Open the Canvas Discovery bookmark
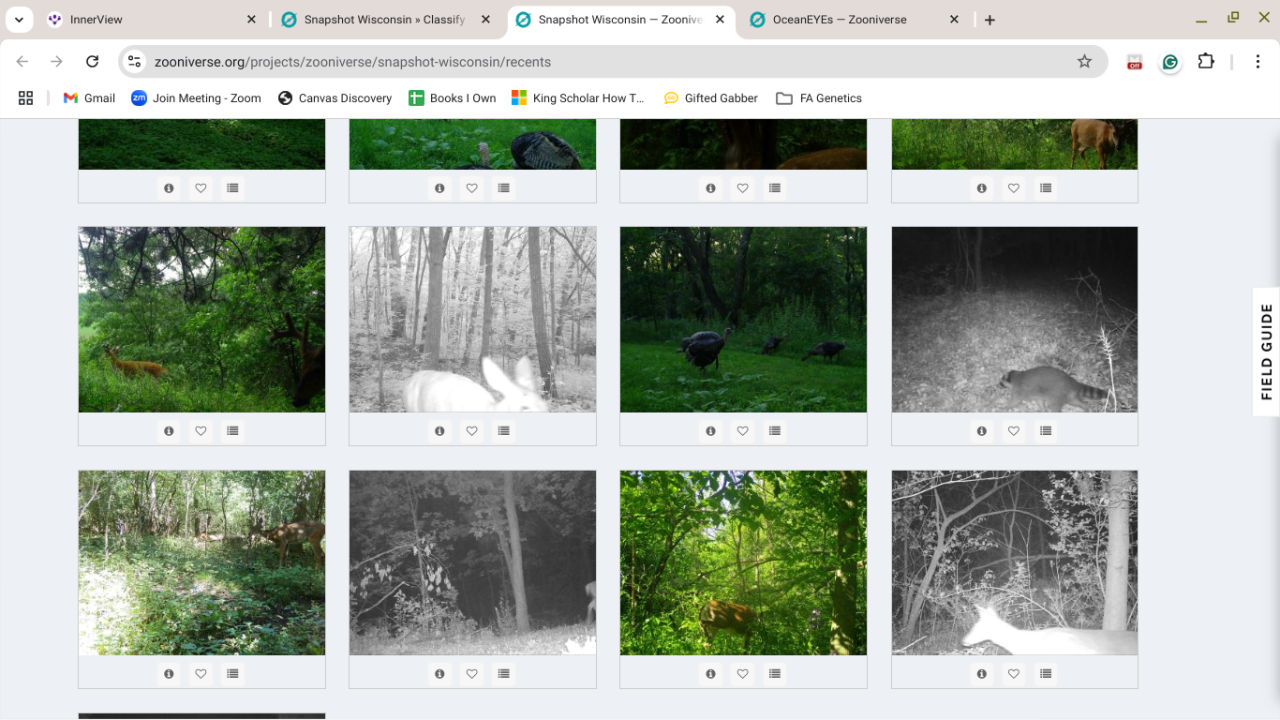 tap(335, 98)
